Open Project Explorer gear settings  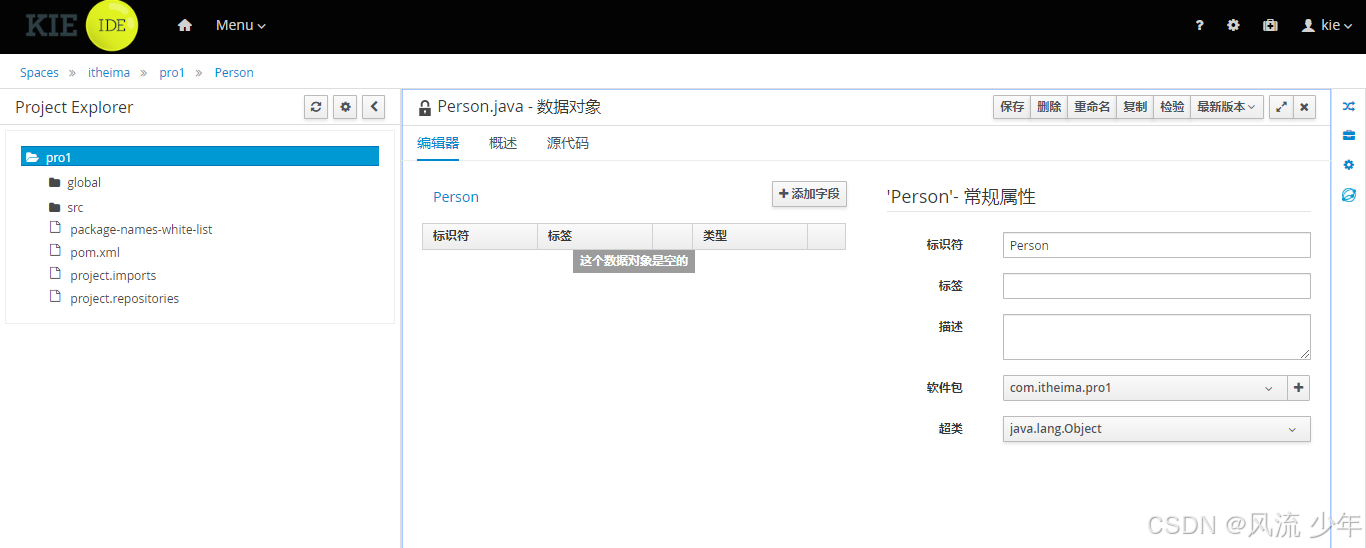tap(345, 107)
